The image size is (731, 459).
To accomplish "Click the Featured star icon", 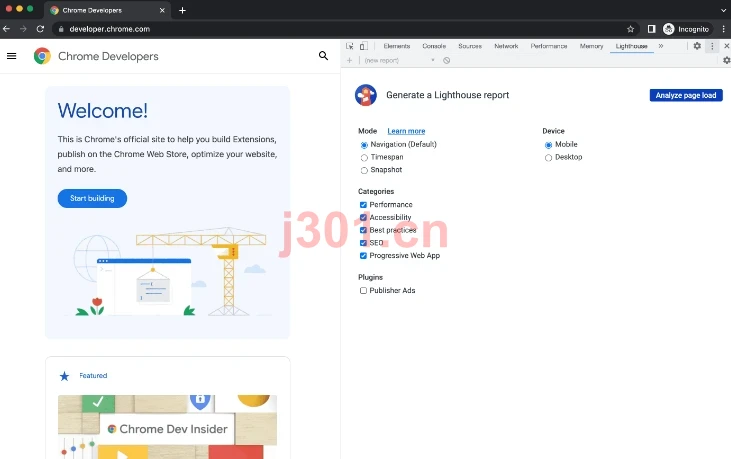I will (64, 376).
